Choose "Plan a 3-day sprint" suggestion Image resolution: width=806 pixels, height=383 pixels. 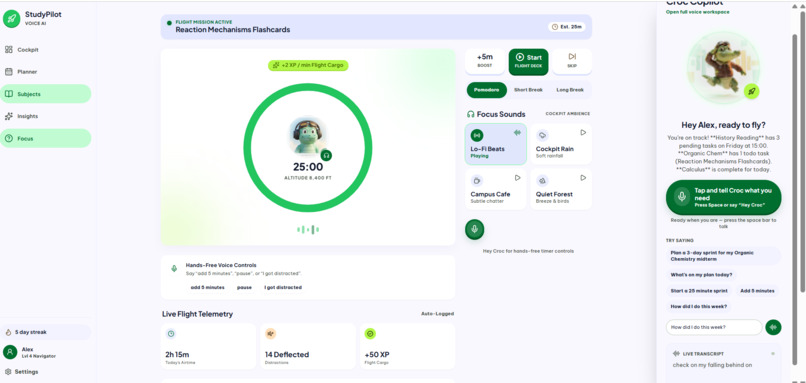pos(723,256)
